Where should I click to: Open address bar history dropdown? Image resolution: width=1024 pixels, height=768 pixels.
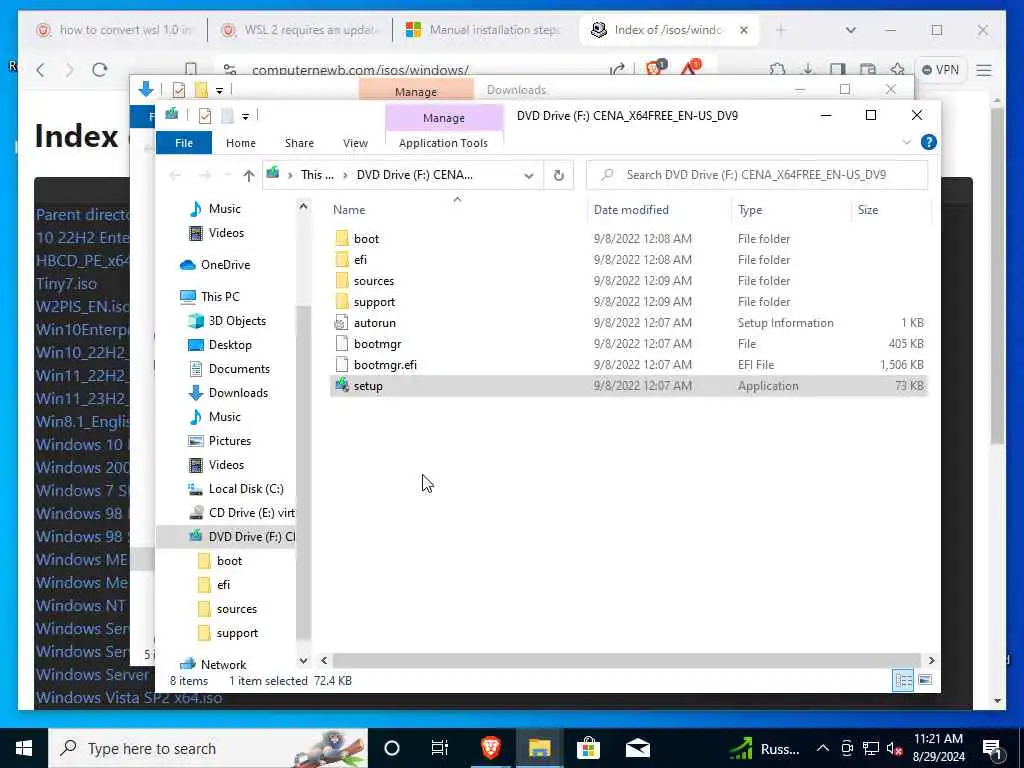[528, 175]
